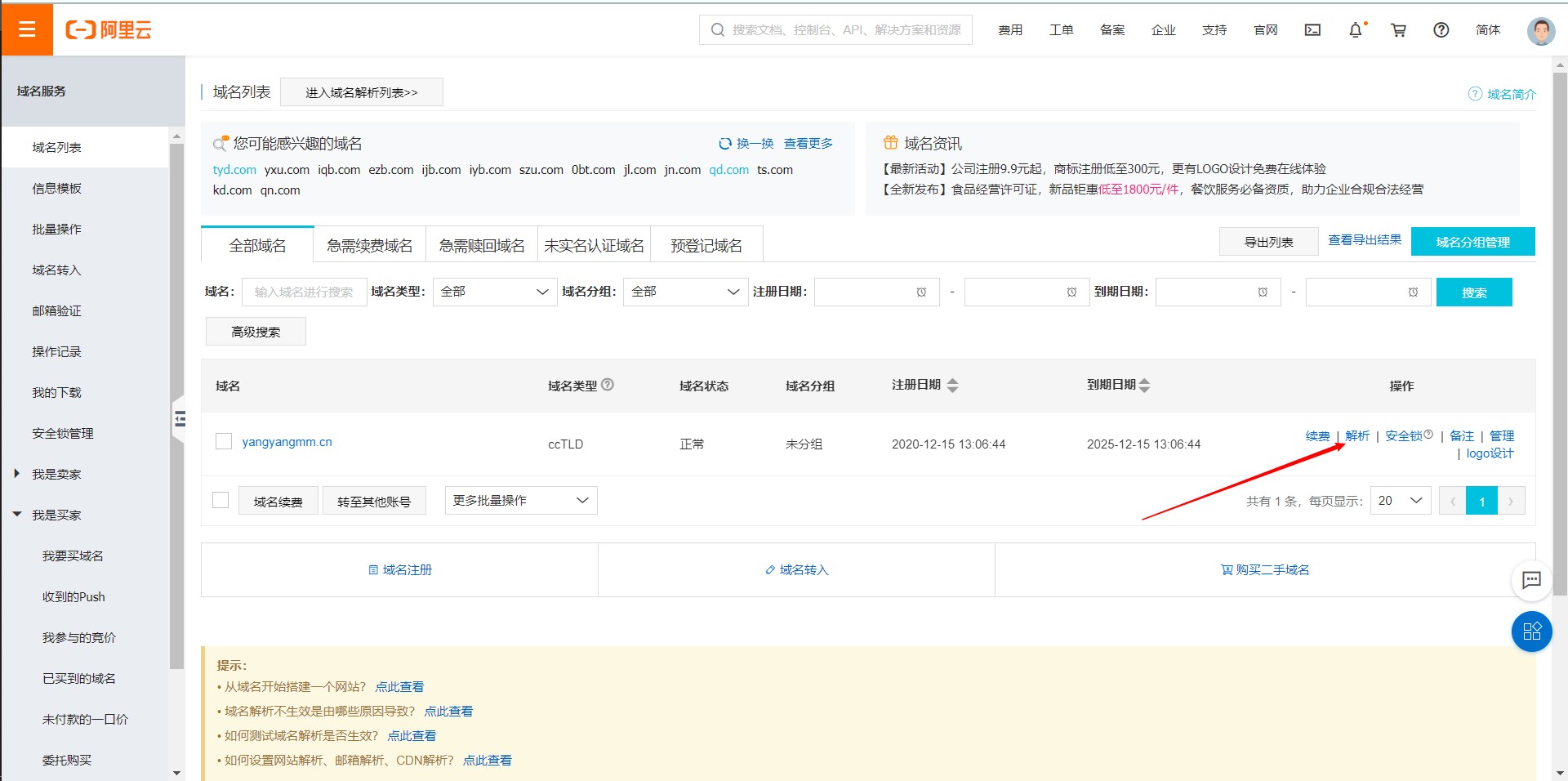The height and width of the screenshot is (781, 1568).
Task: Click 导出列表 button
Action: pos(1268,242)
